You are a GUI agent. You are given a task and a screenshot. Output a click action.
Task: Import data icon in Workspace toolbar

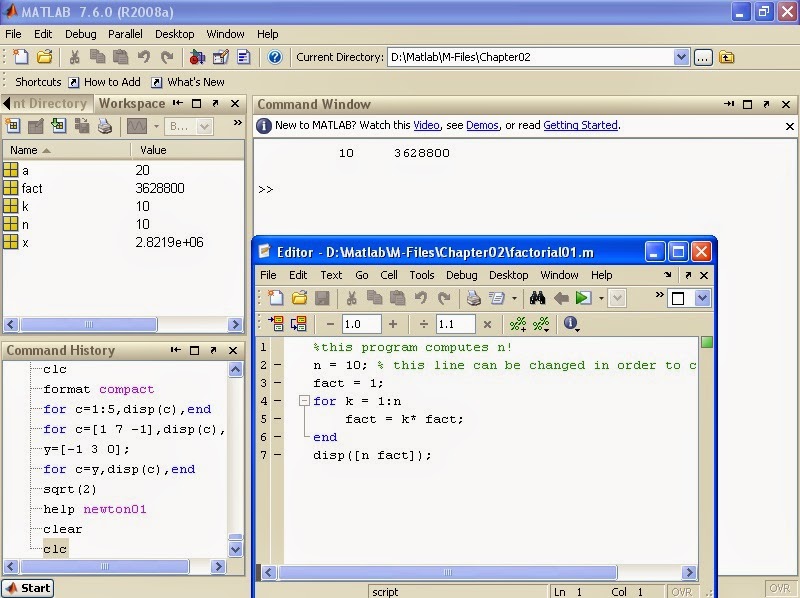[x=59, y=126]
